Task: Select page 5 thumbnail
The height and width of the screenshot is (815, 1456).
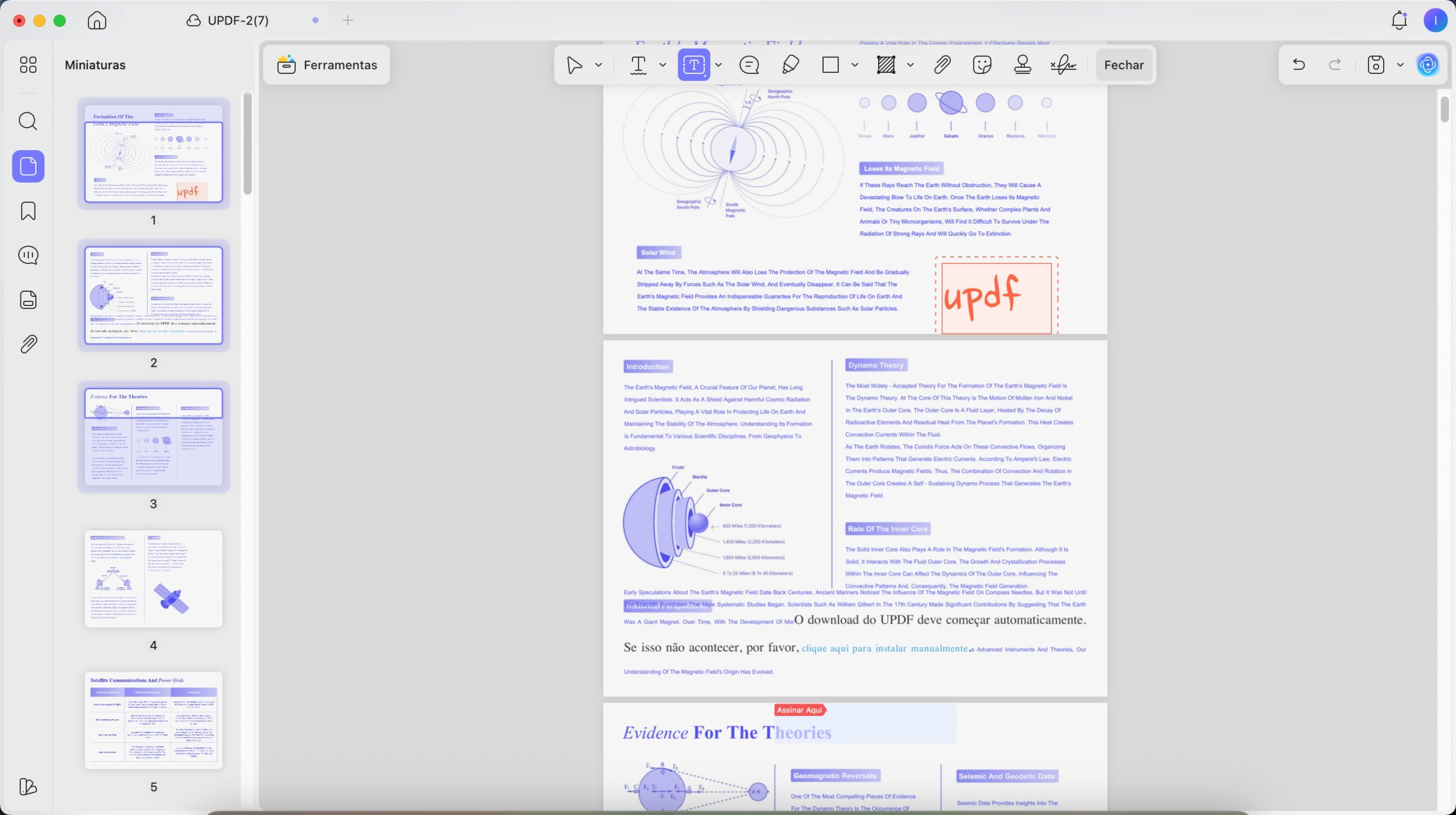Action: click(x=154, y=720)
